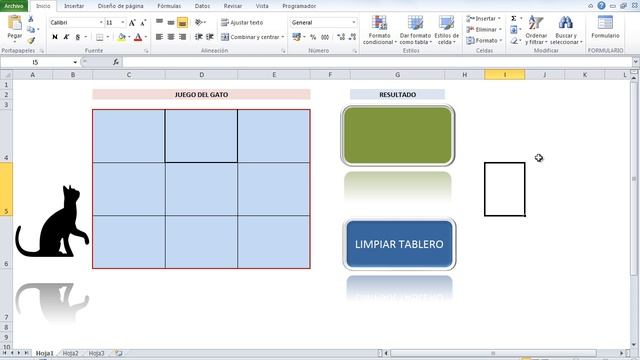The image size is (640, 360).
Task: Align cell text to middle
Action: pyautogui.click(x=171, y=22)
